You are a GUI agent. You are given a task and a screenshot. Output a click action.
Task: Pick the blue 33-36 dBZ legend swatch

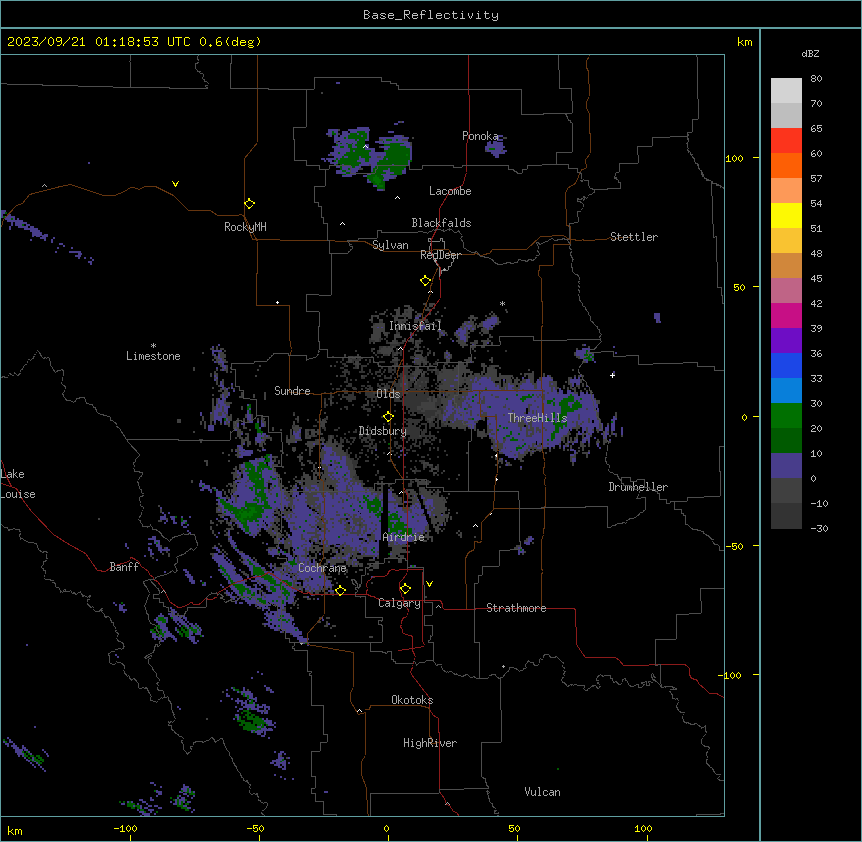[x=786, y=365]
